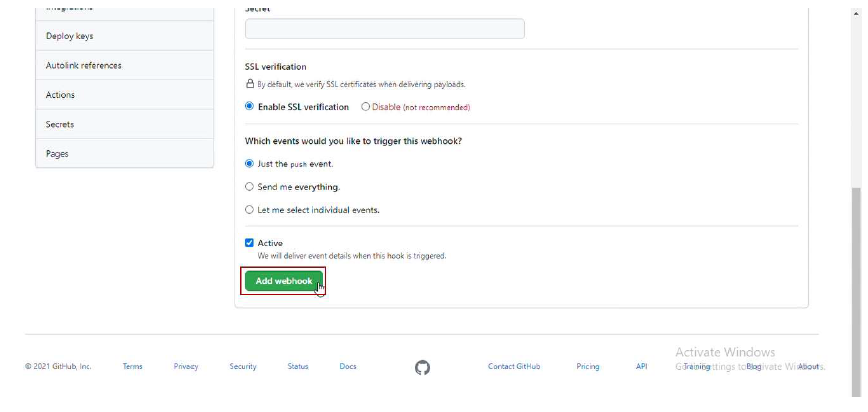The height and width of the screenshot is (412, 868).
Task: Open the Pricing footer link
Action: 588,367
